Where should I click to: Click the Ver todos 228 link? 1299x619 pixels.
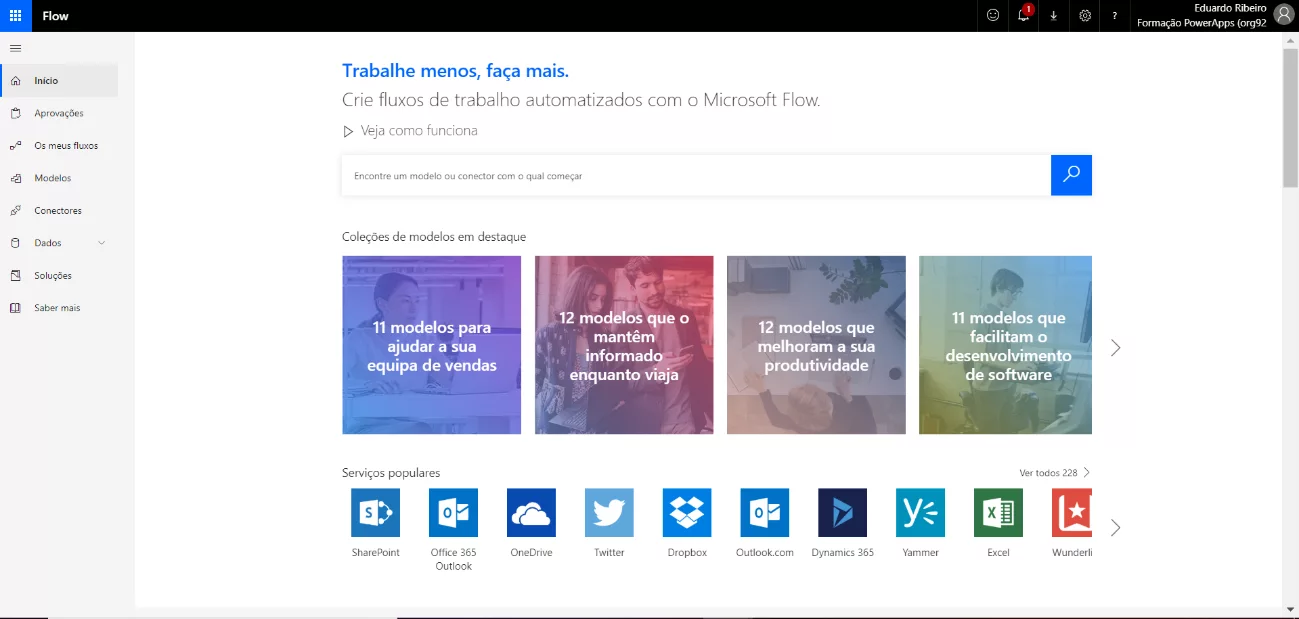pyautogui.click(x=1054, y=473)
